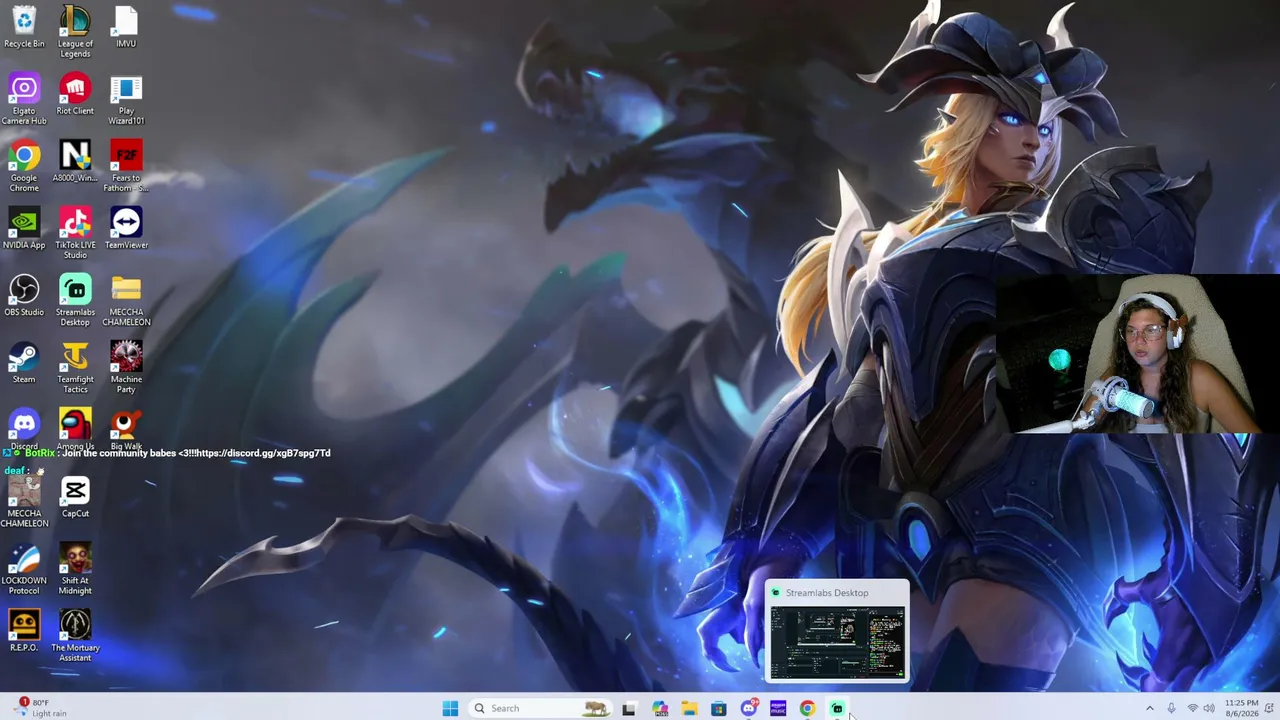Viewport: 1280px width, 720px height.
Task: Open the volume control in system tray
Action: (1209, 708)
